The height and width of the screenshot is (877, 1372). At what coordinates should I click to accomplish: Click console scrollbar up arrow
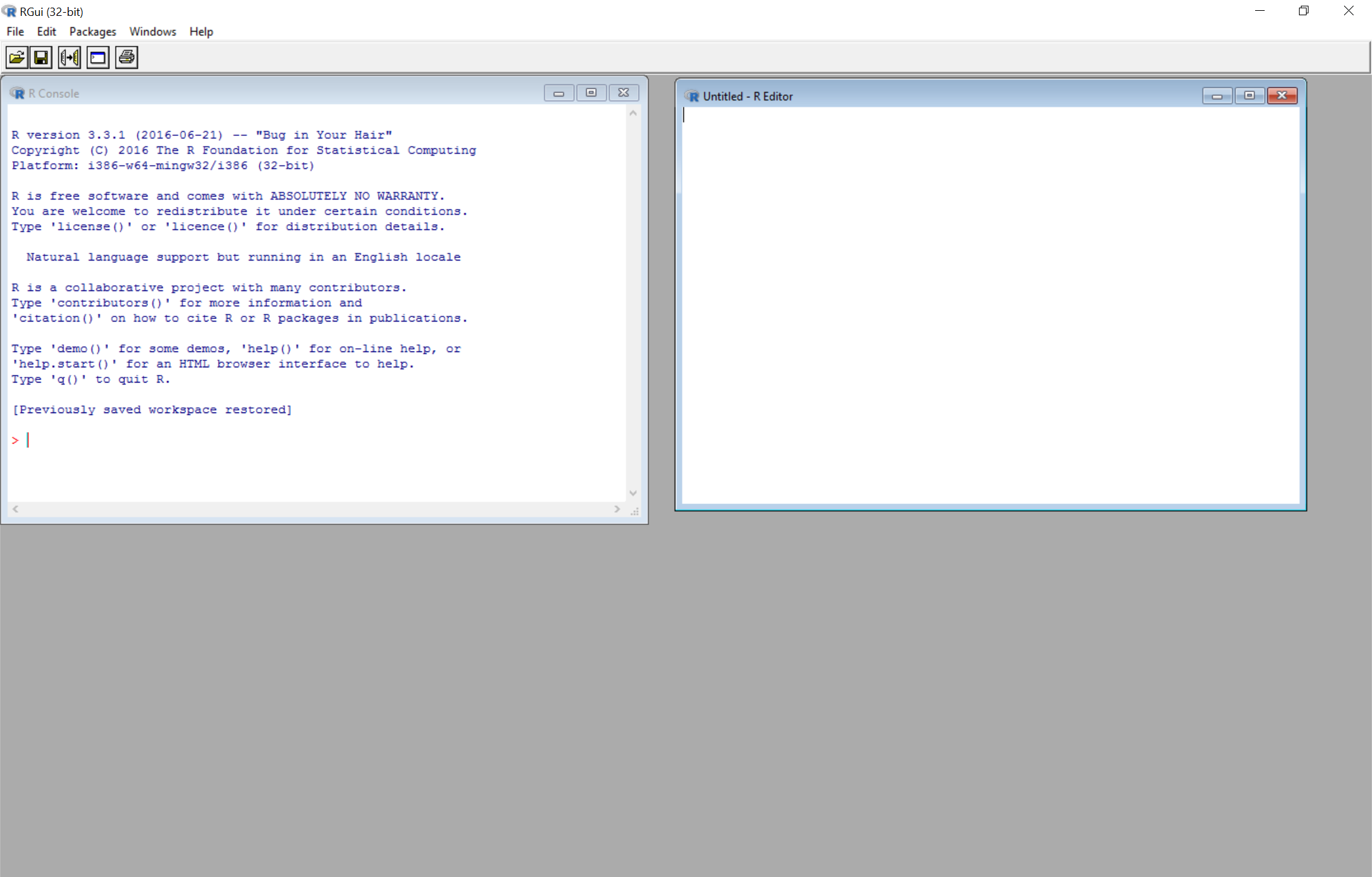[633, 113]
